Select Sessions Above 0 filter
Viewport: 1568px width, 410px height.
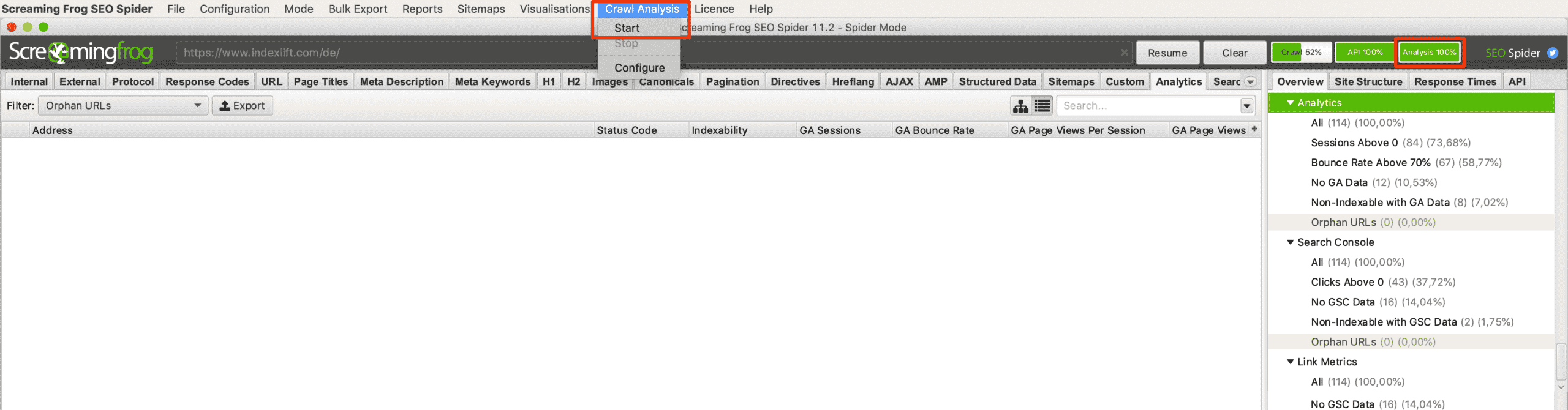(1390, 143)
